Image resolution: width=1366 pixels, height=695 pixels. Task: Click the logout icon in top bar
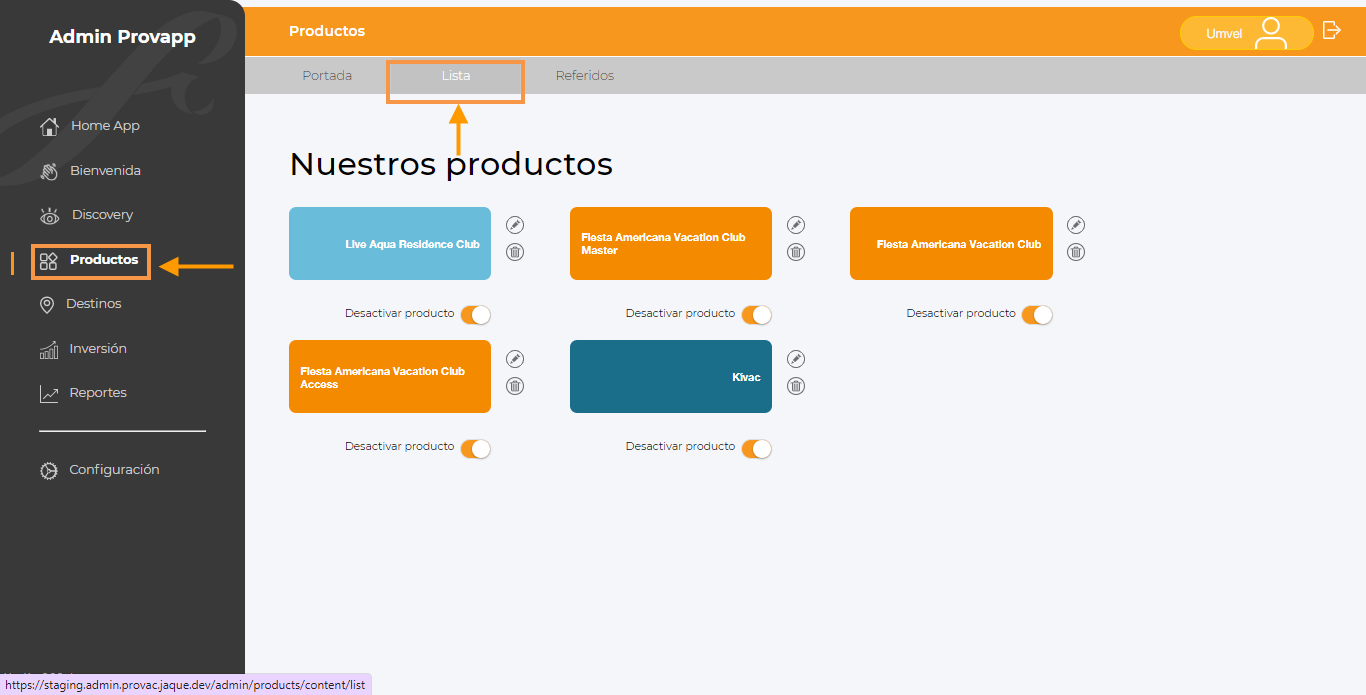[x=1331, y=30]
